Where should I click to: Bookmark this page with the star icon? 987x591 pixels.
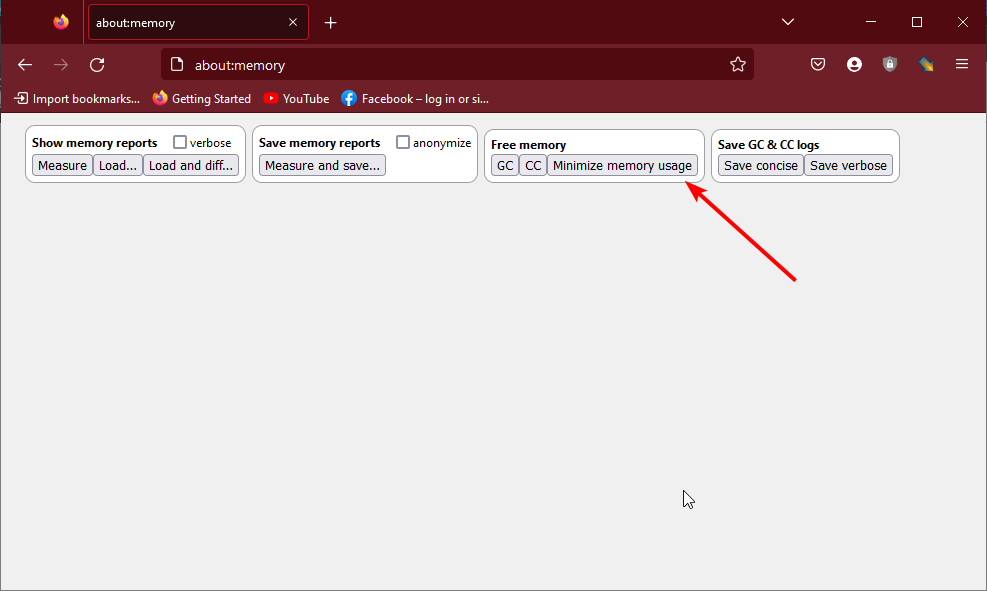pyautogui.click(x=738, y=64)
